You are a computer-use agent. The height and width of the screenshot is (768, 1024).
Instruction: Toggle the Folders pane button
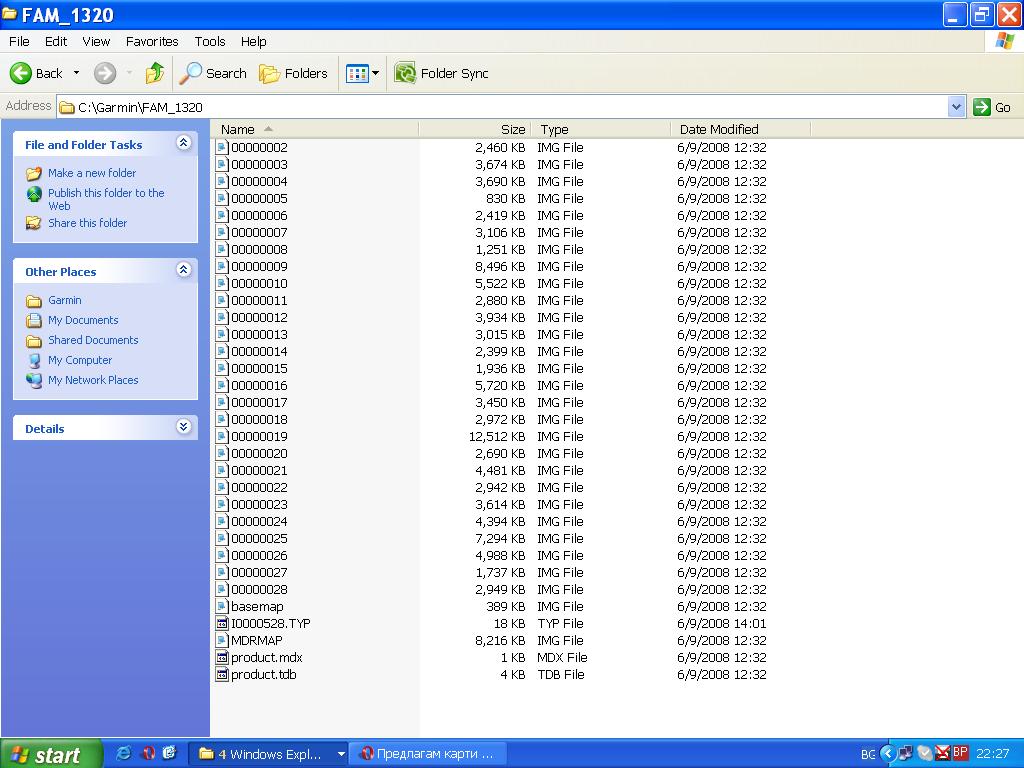click(x=293, y=73)
